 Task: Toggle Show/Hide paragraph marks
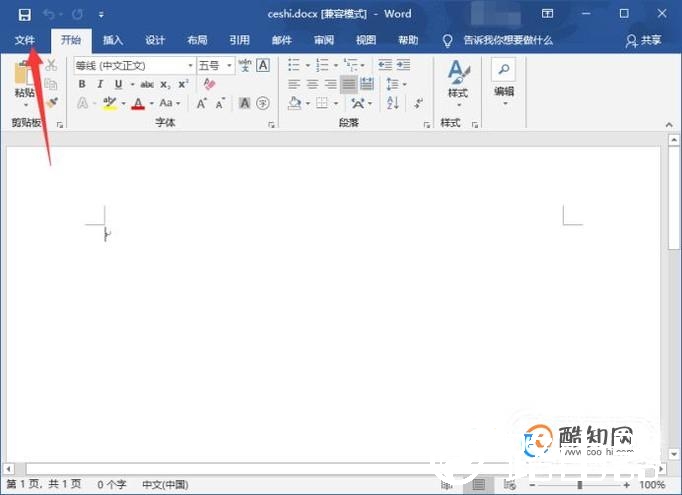418,103
